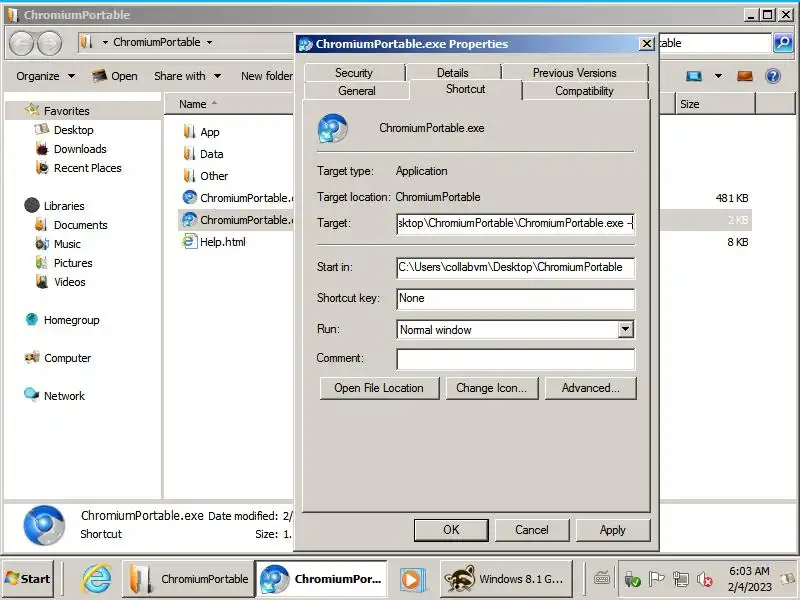Click New folder in the Explorer toolbar

pos(266,76)
